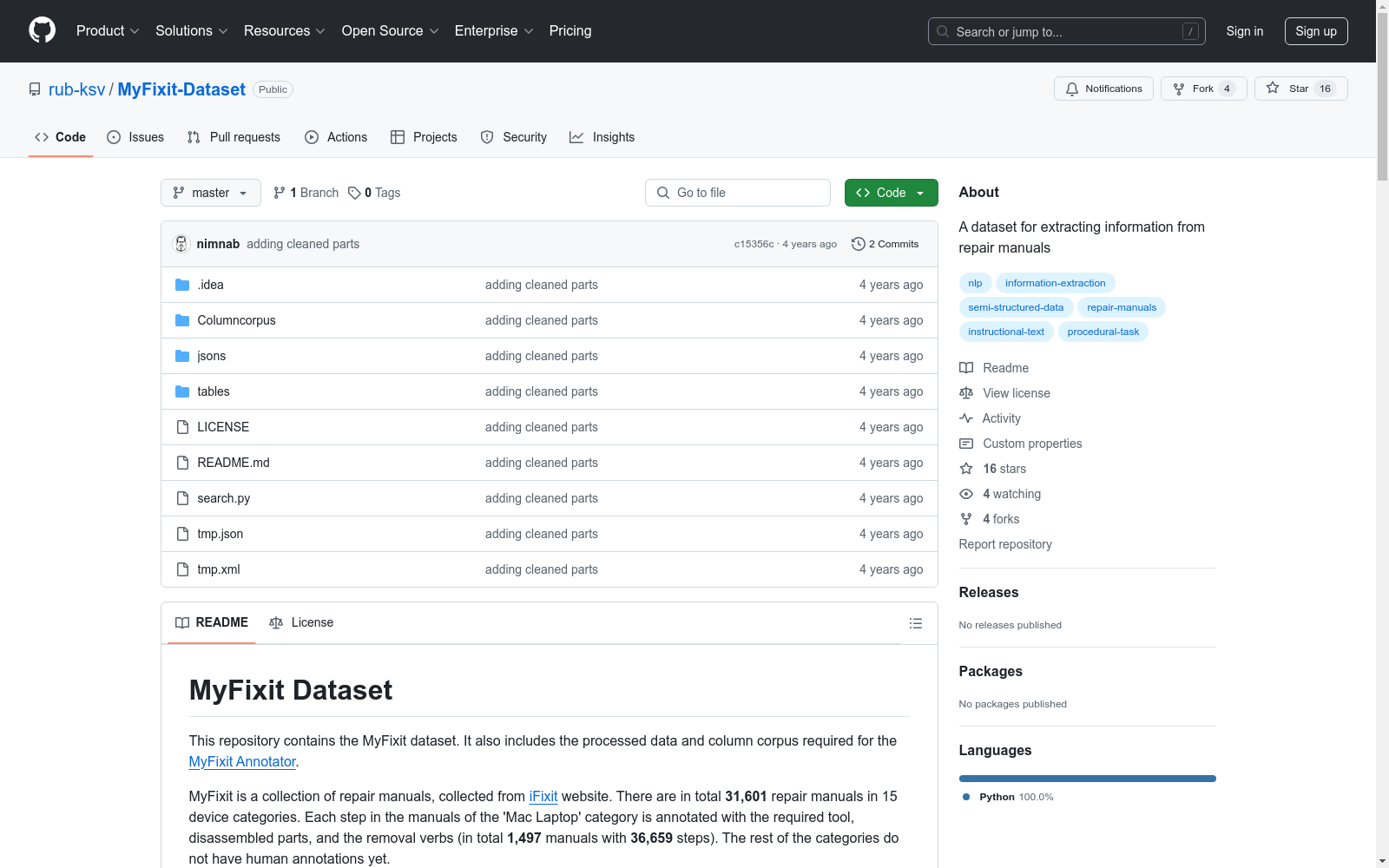
Task: Click Report repository link
Action: coord(1005,544)
